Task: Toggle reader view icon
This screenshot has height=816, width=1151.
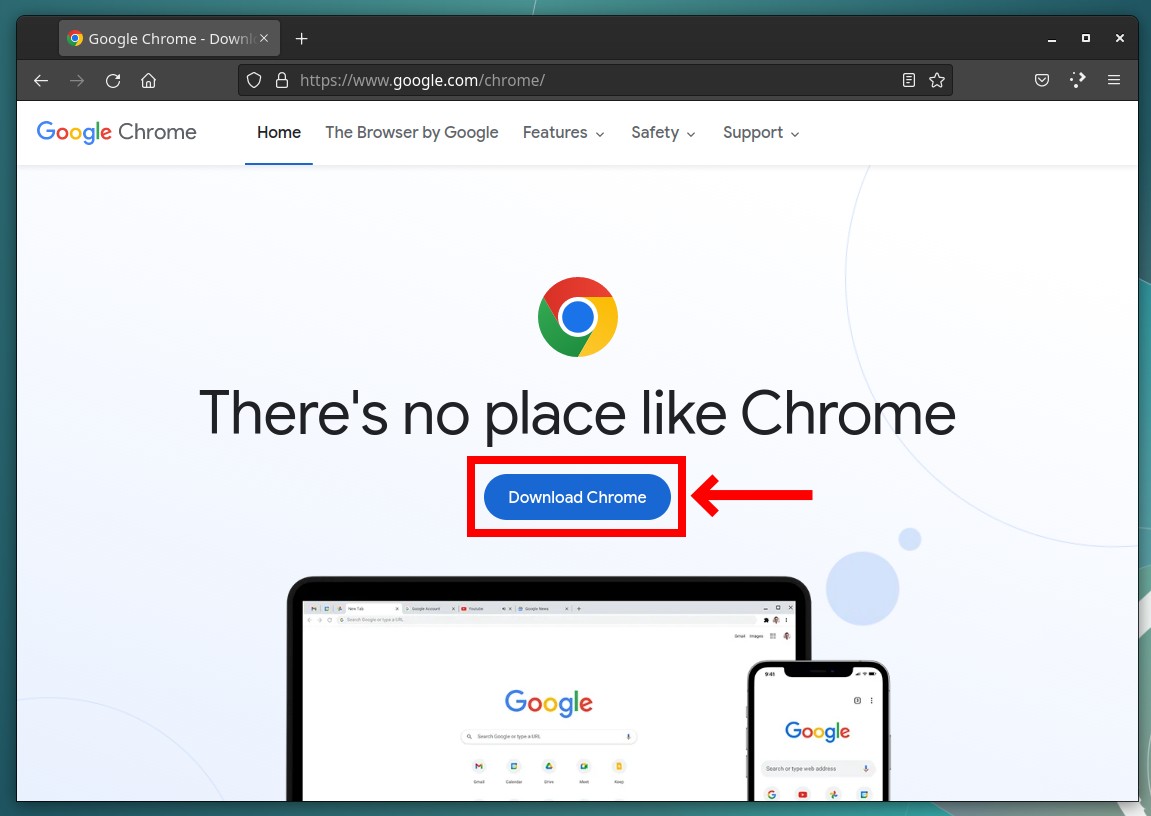Action: pos(909,80)
